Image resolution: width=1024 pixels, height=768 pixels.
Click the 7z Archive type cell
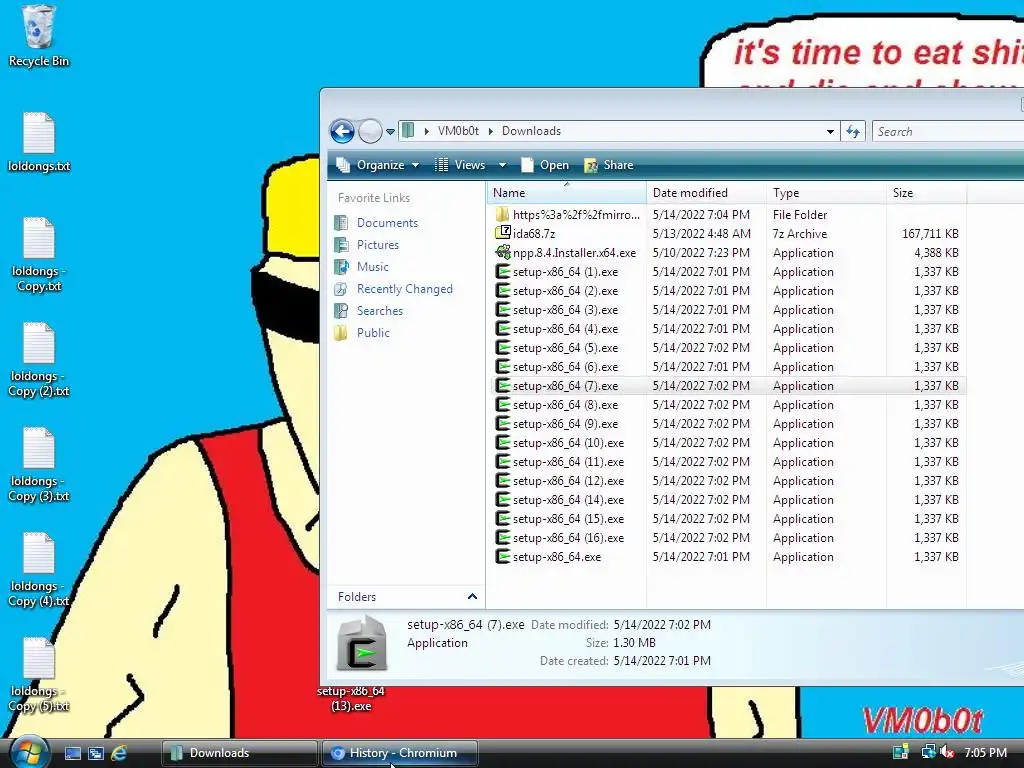point(799,233)
